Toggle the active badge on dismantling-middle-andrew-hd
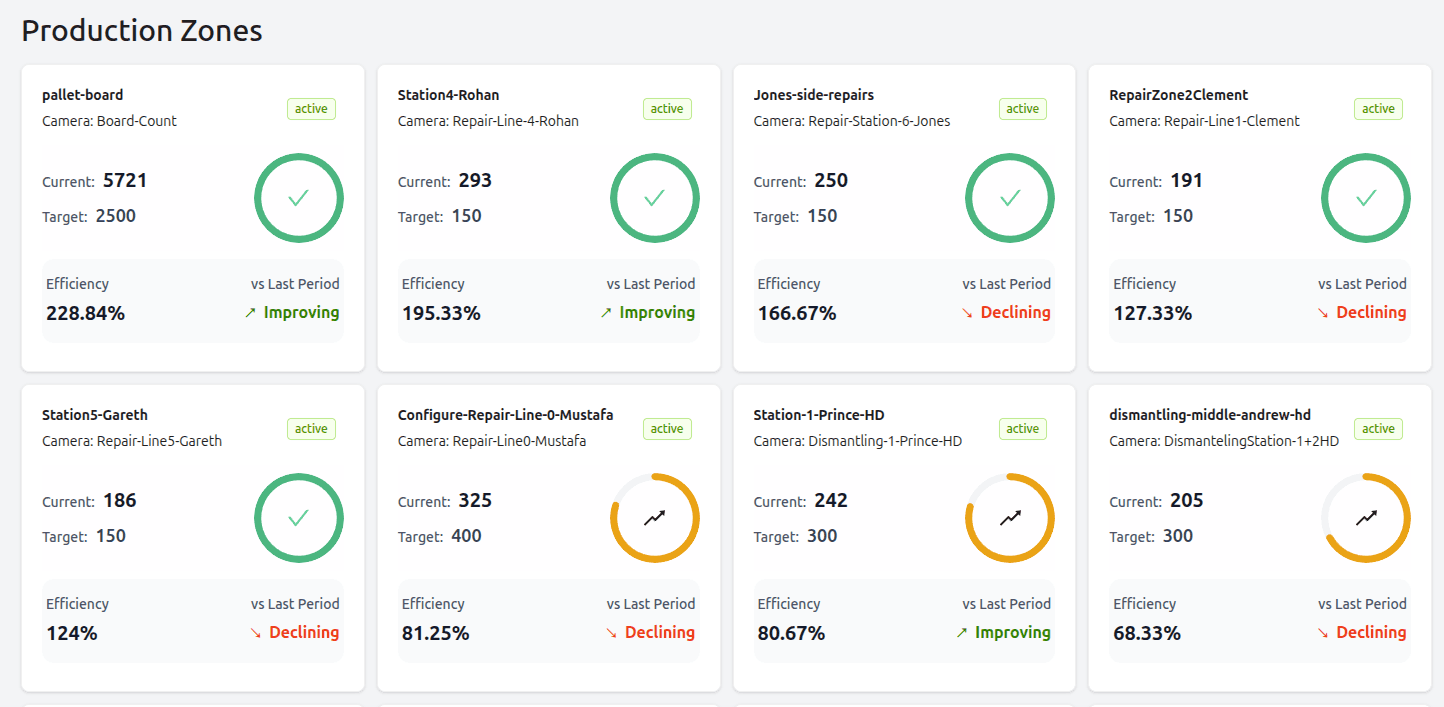1444x707 pixels. 1378,428
